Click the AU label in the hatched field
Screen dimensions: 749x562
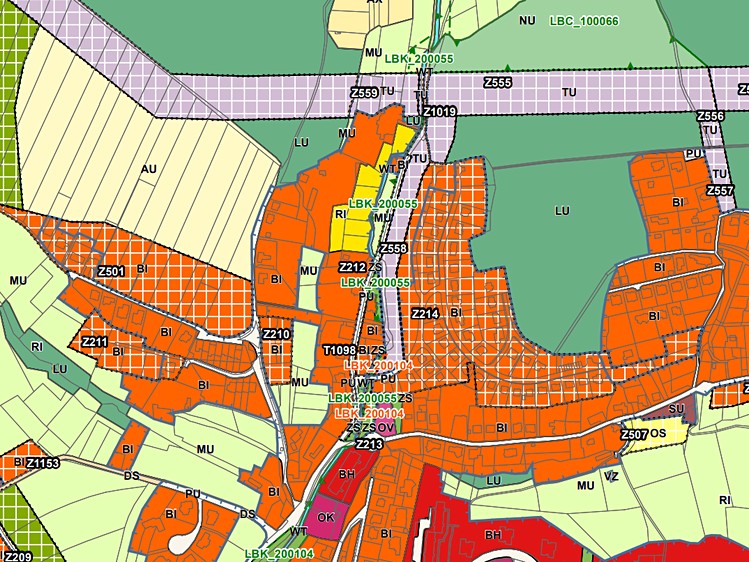(x=149, y=169)
